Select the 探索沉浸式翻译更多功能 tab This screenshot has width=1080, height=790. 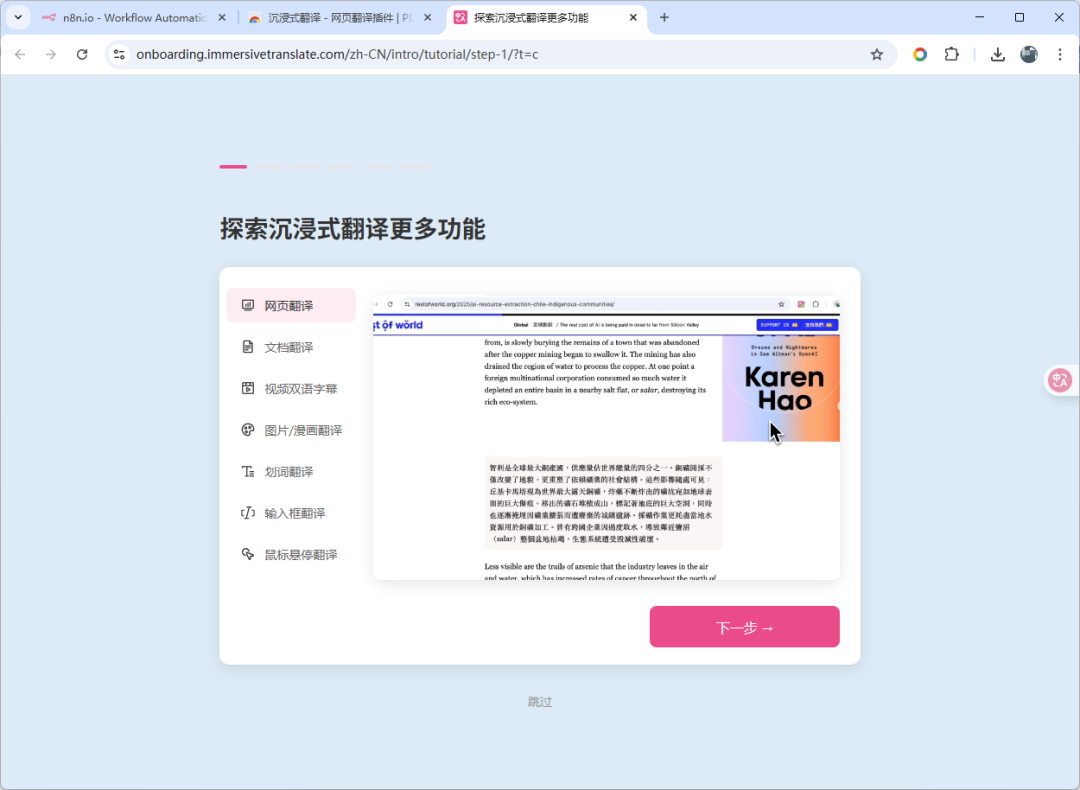[x=546, y=18]
